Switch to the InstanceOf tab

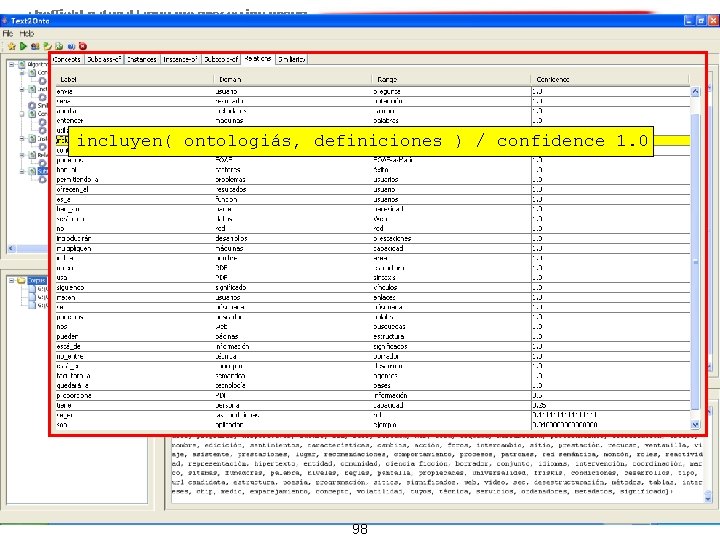[180, 59]
